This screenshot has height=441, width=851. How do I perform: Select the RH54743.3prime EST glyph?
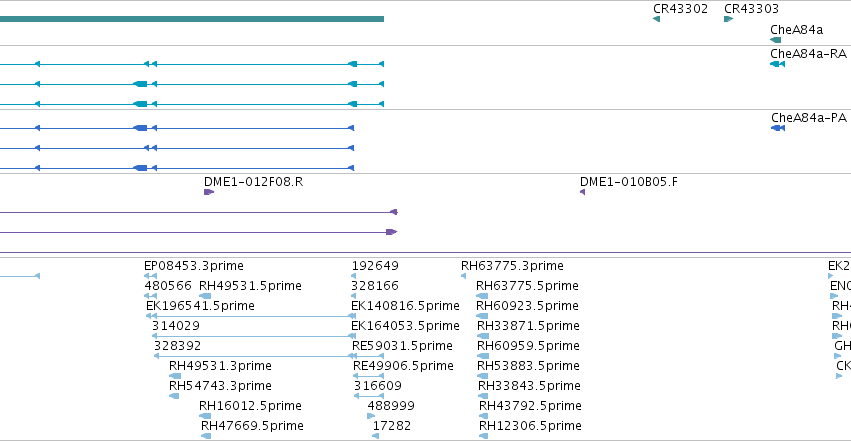point(174,396)
